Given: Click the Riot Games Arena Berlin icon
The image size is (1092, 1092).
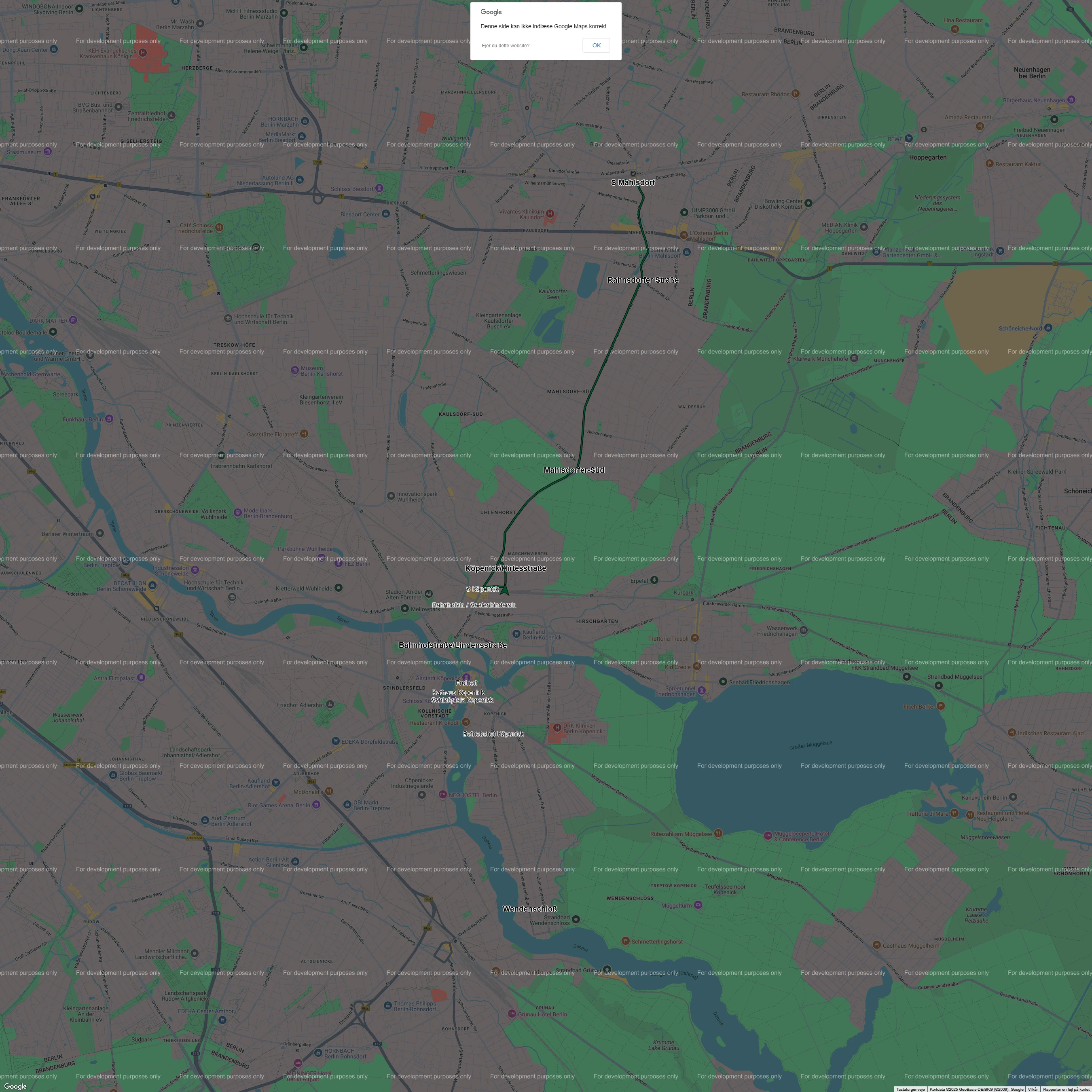Looking at the screenshot, I should pyautogui.click(x=316, y=804).
